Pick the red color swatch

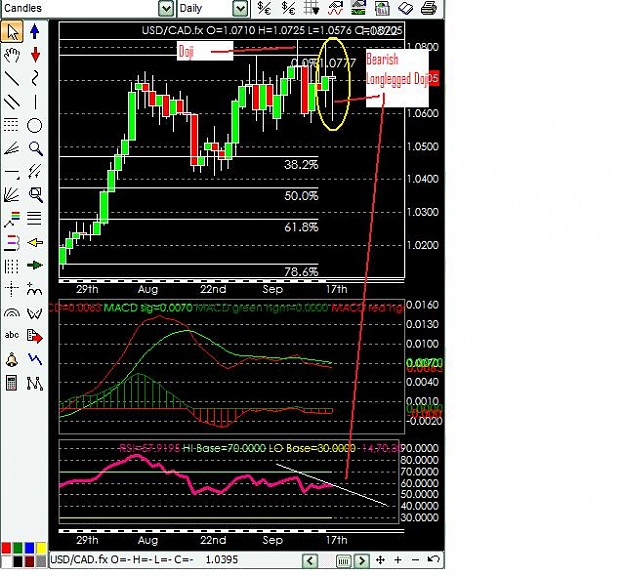[x=6, y=548]
